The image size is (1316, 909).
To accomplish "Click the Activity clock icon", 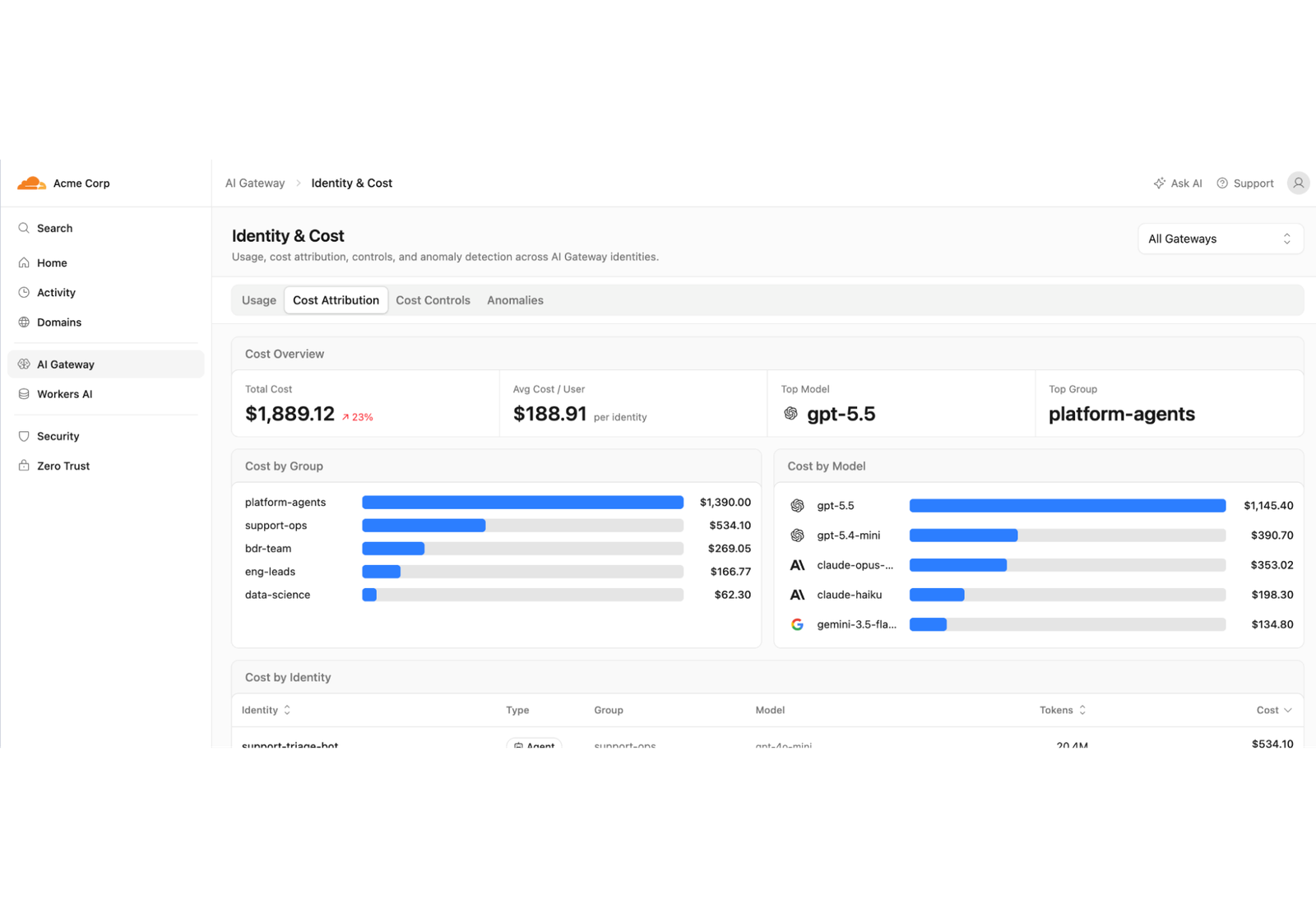I will tap(24, 292).
